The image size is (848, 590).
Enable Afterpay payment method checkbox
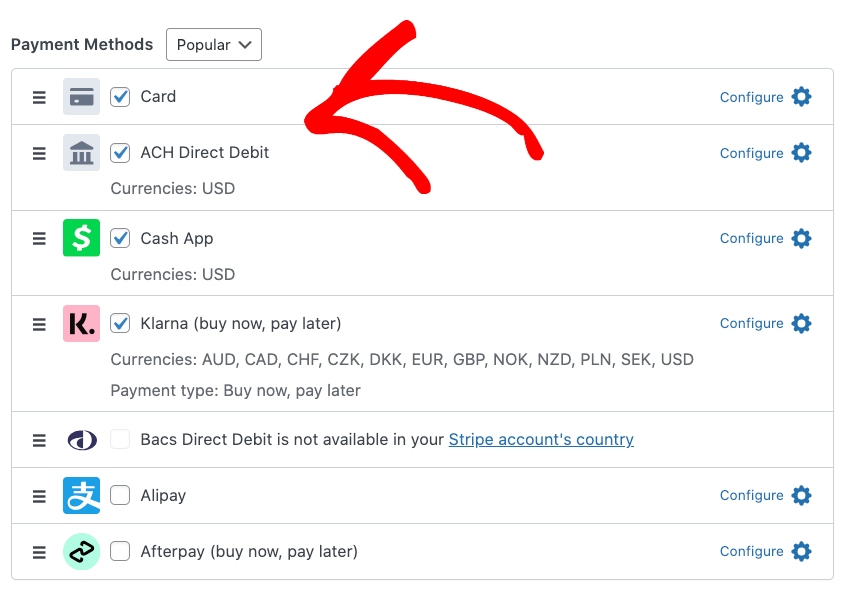click(120, 551)
